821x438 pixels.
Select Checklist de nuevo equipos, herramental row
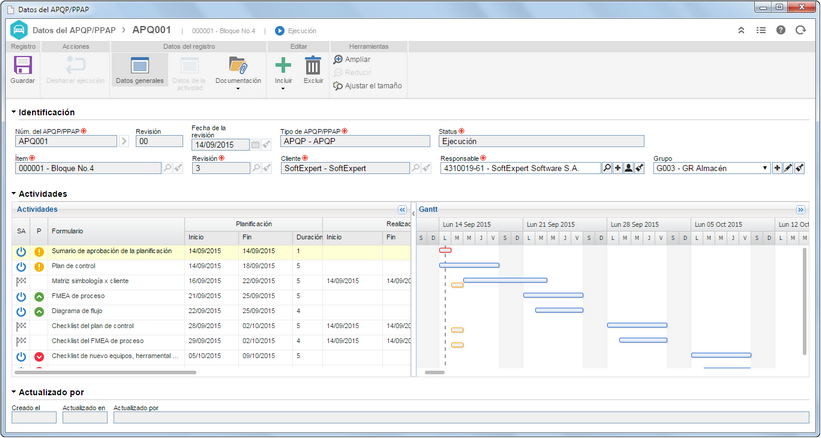click(x=211, y=356)
